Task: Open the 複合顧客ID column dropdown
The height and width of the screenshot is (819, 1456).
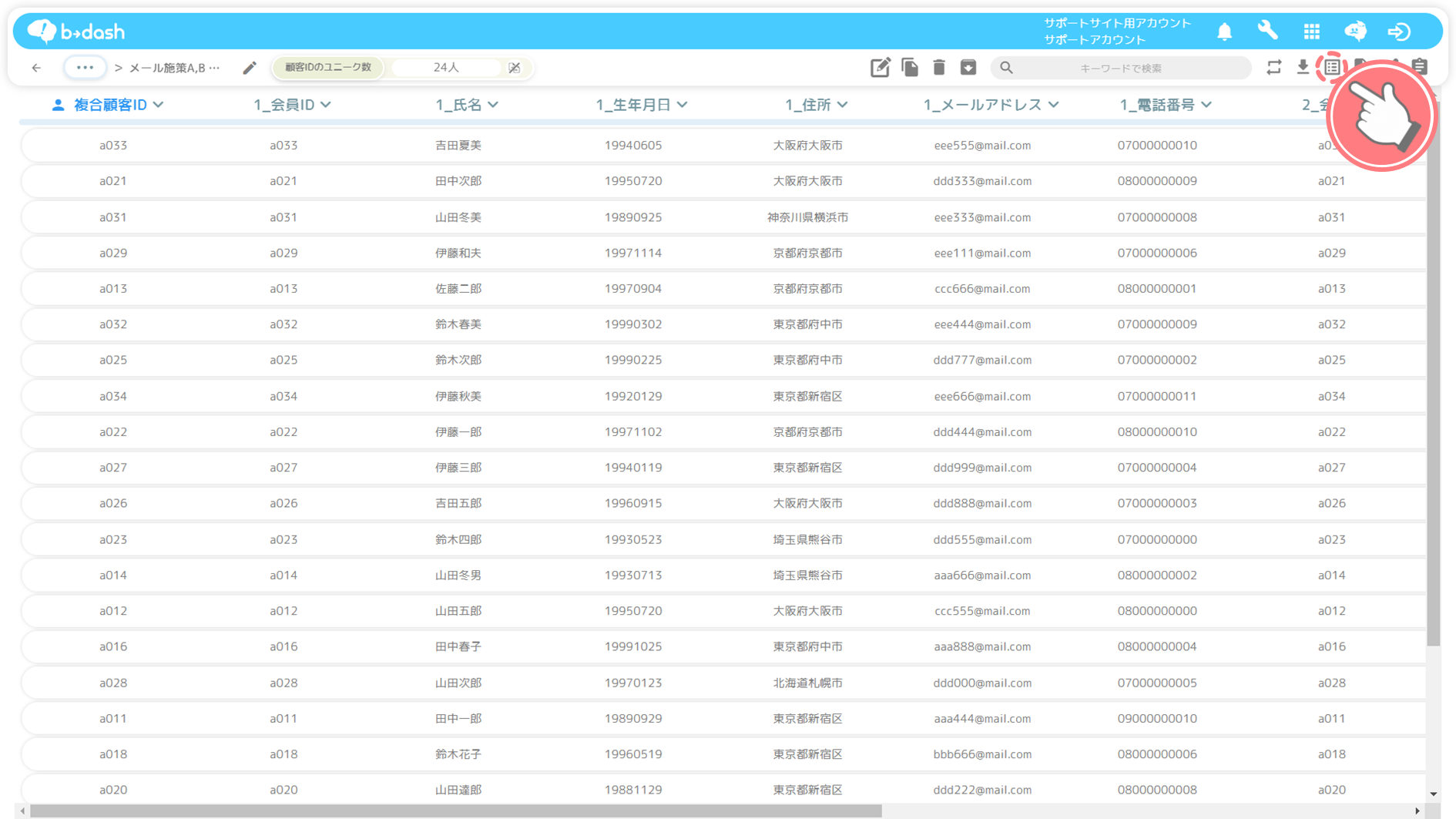Action: click(158, 105)
